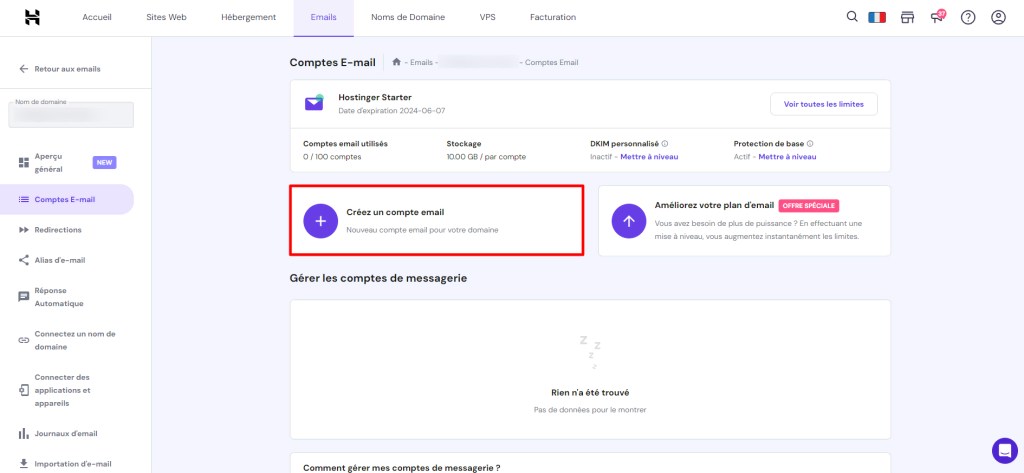Click the Nom de domaine field
Image resolution: width=1024 pixels, height=473 pixels.
point(71,115)
